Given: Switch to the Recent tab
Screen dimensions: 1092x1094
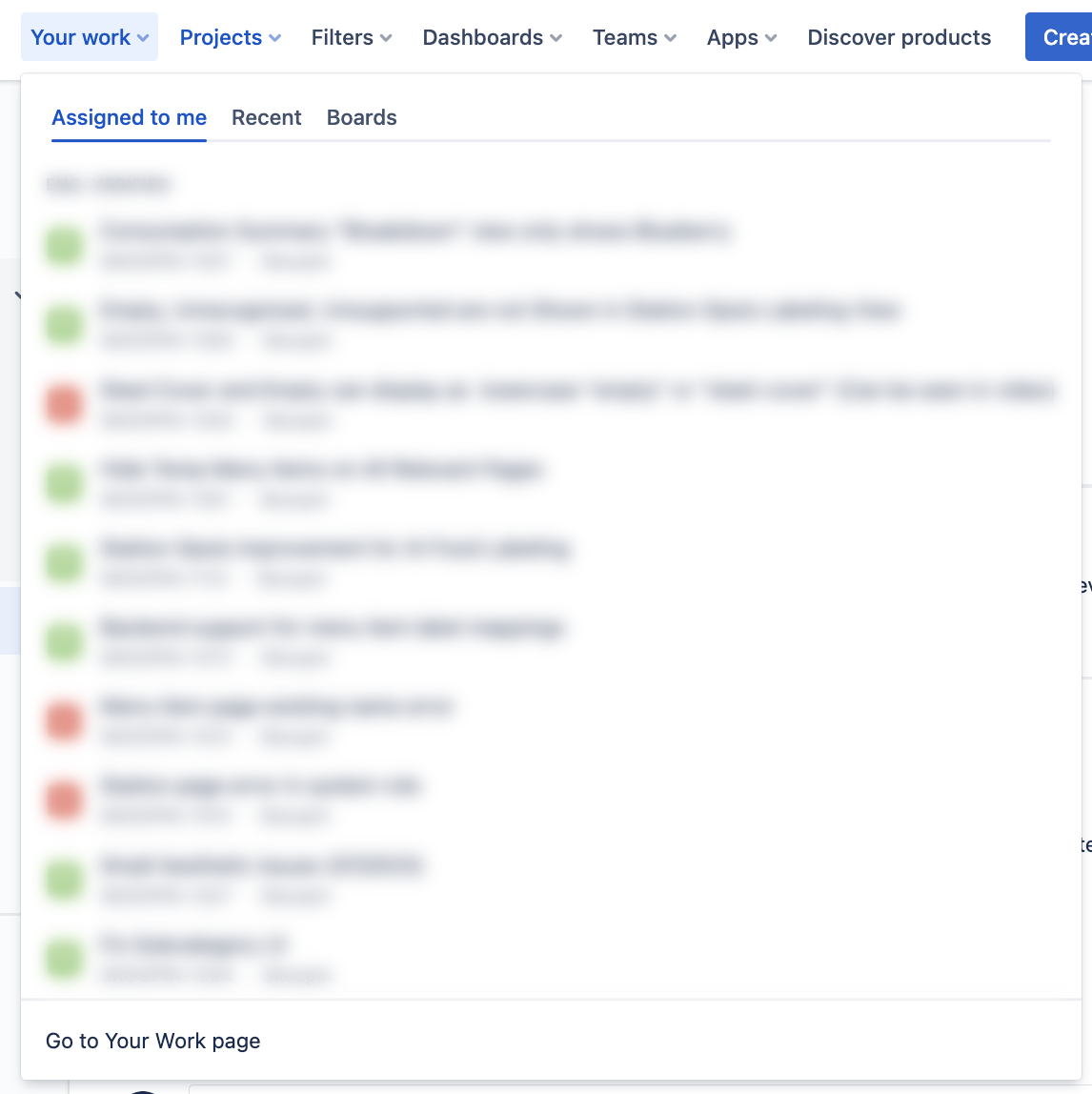Looking at the screenshot, I should [267, 117].
